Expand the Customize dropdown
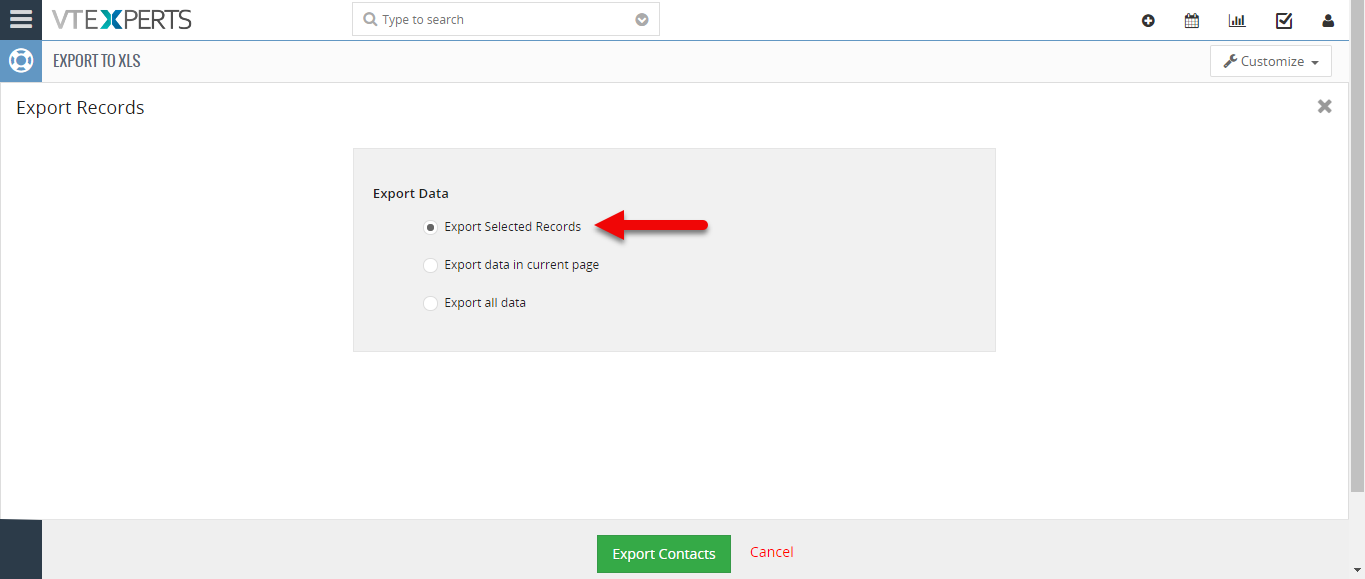 1271,61
